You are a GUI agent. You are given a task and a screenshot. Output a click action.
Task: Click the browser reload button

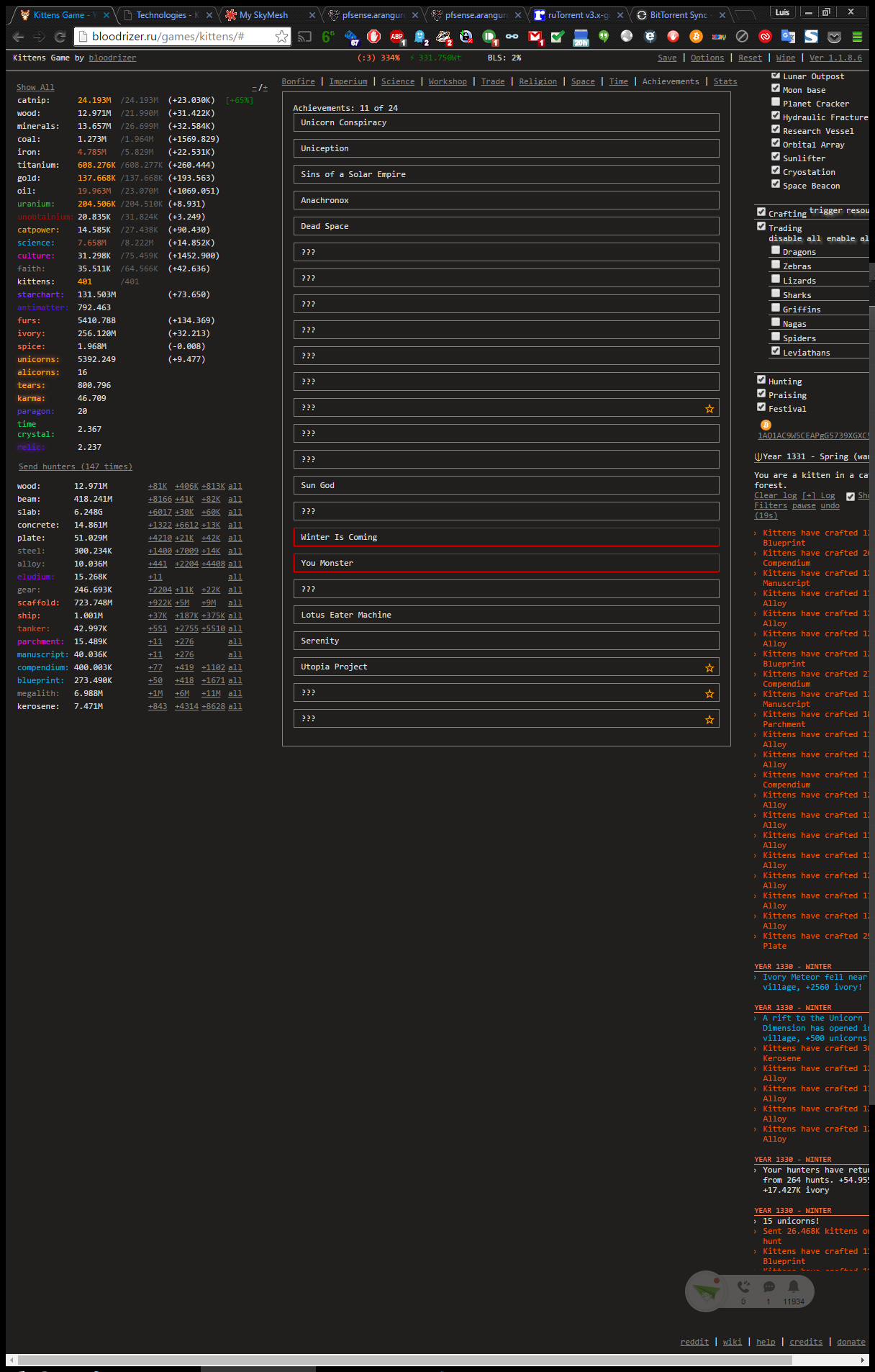60,37
